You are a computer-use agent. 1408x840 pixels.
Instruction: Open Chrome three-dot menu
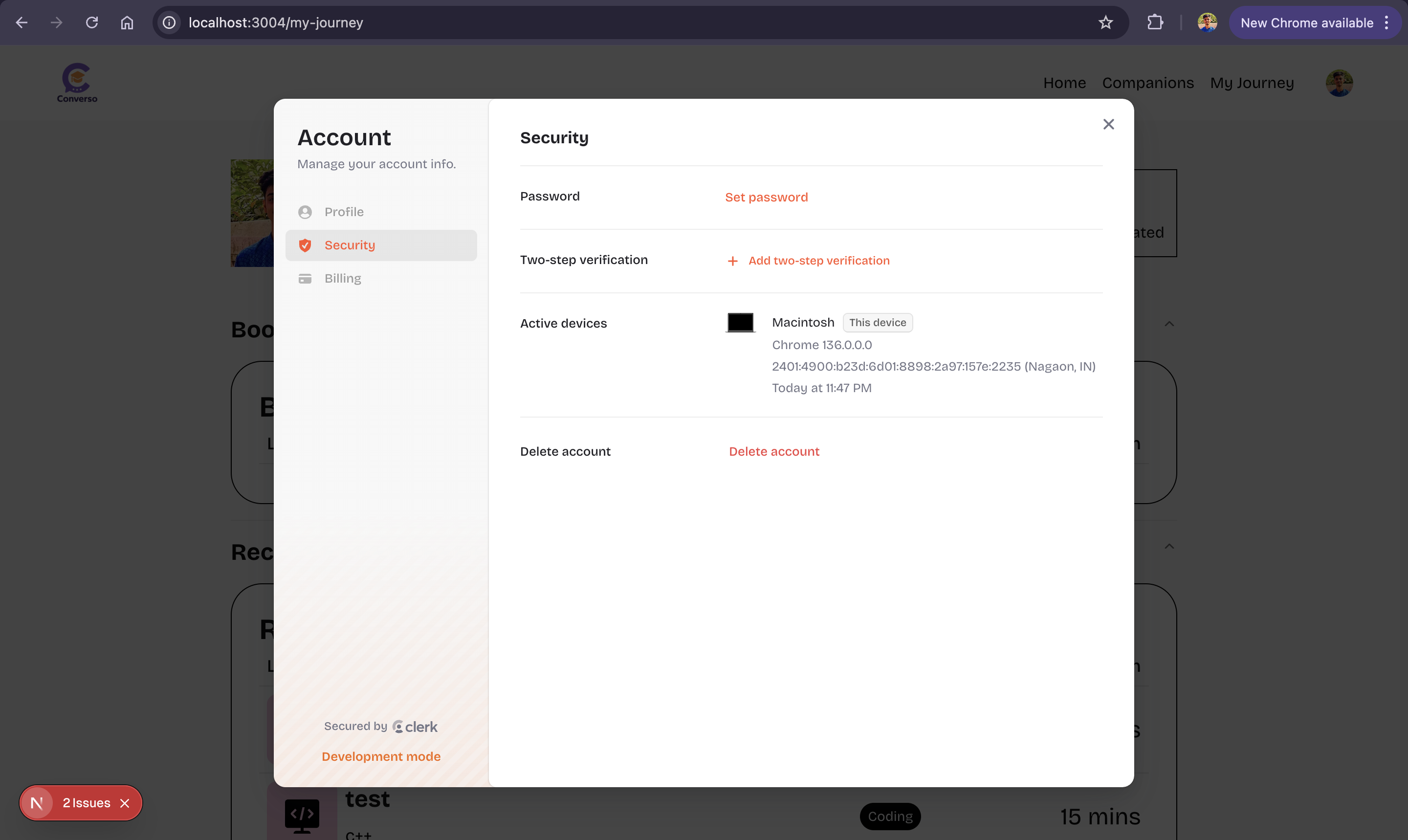[1386, 22]
